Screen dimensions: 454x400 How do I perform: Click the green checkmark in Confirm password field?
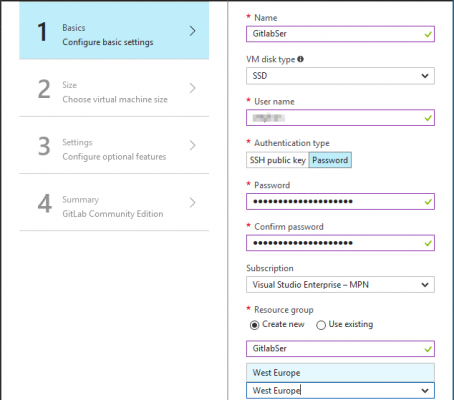pos(428,243)
